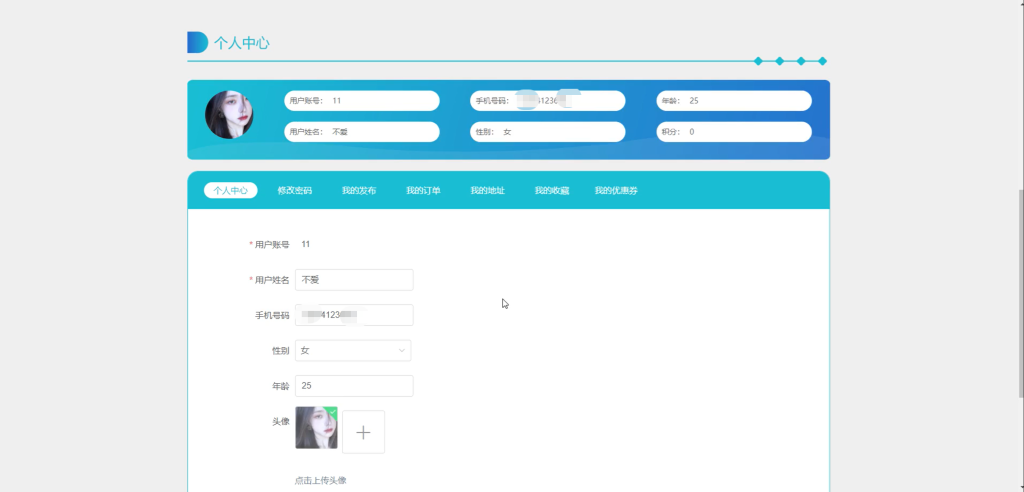Image resolution: width=1024 pixels, height=492 pixels.
Task: Switch to the 修改密码 tab
Action: click(295, 190)
